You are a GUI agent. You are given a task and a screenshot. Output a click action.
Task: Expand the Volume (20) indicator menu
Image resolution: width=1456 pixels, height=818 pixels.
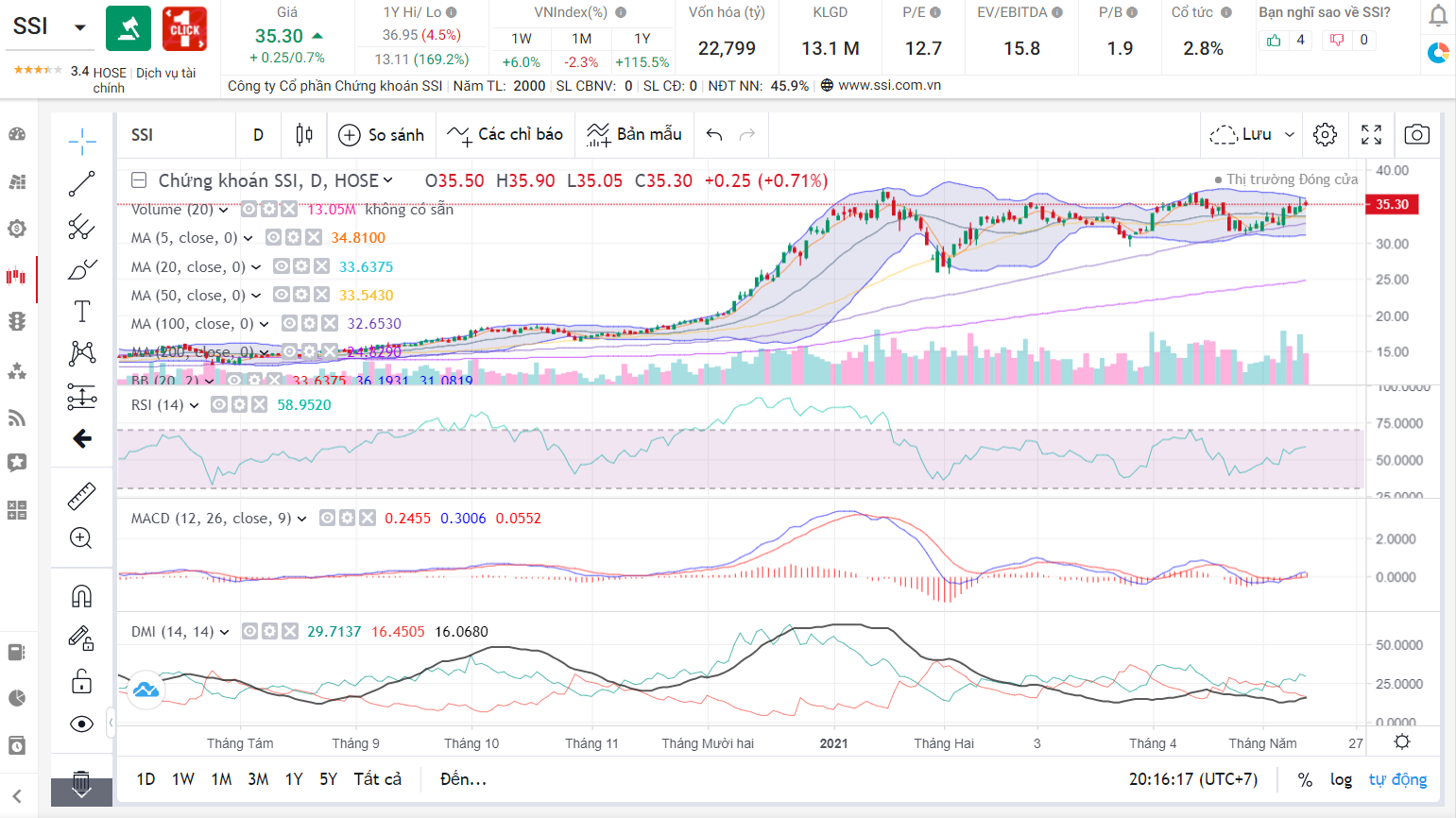point(224,210)
